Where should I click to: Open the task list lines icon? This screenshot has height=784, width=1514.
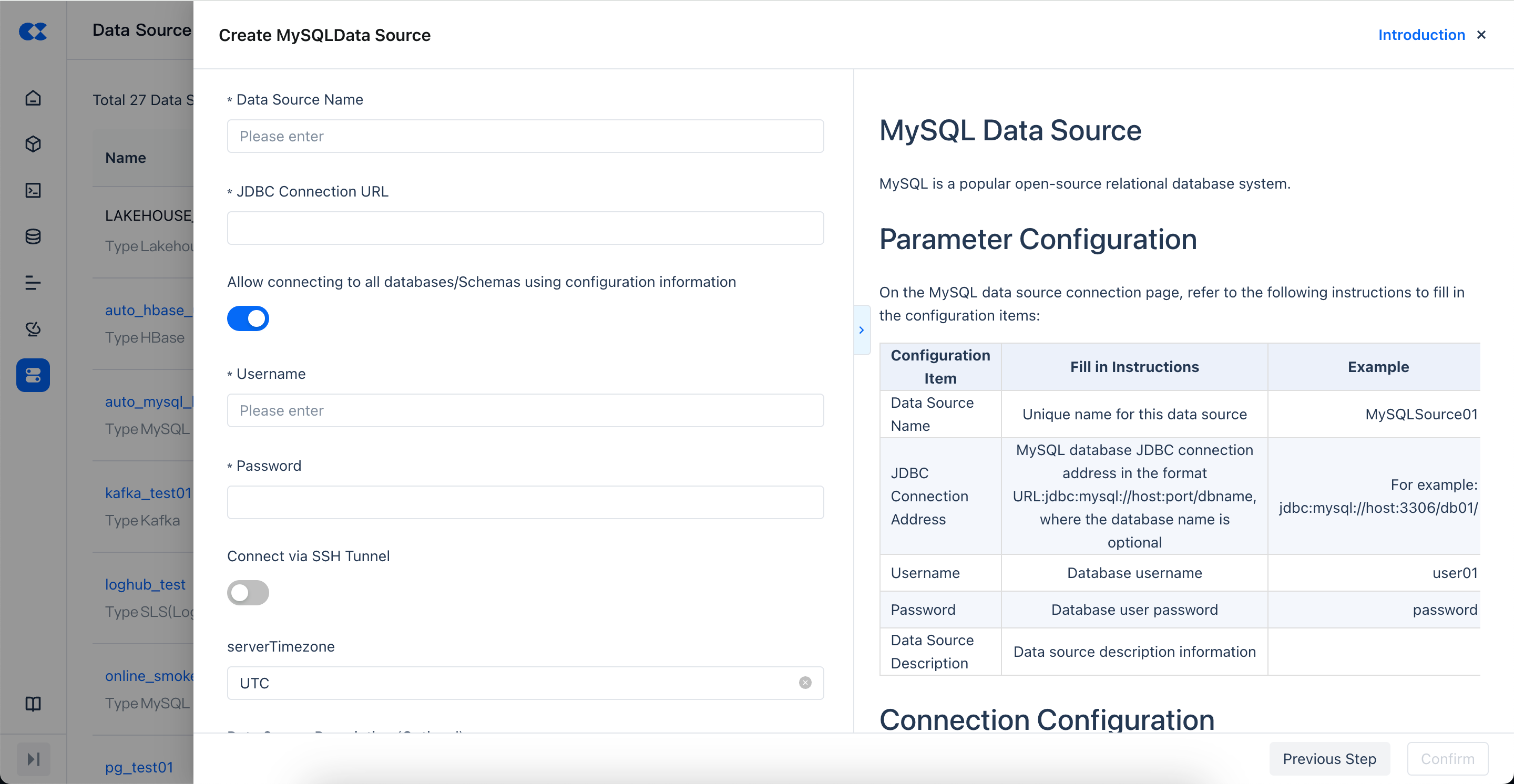coord(33,283)
